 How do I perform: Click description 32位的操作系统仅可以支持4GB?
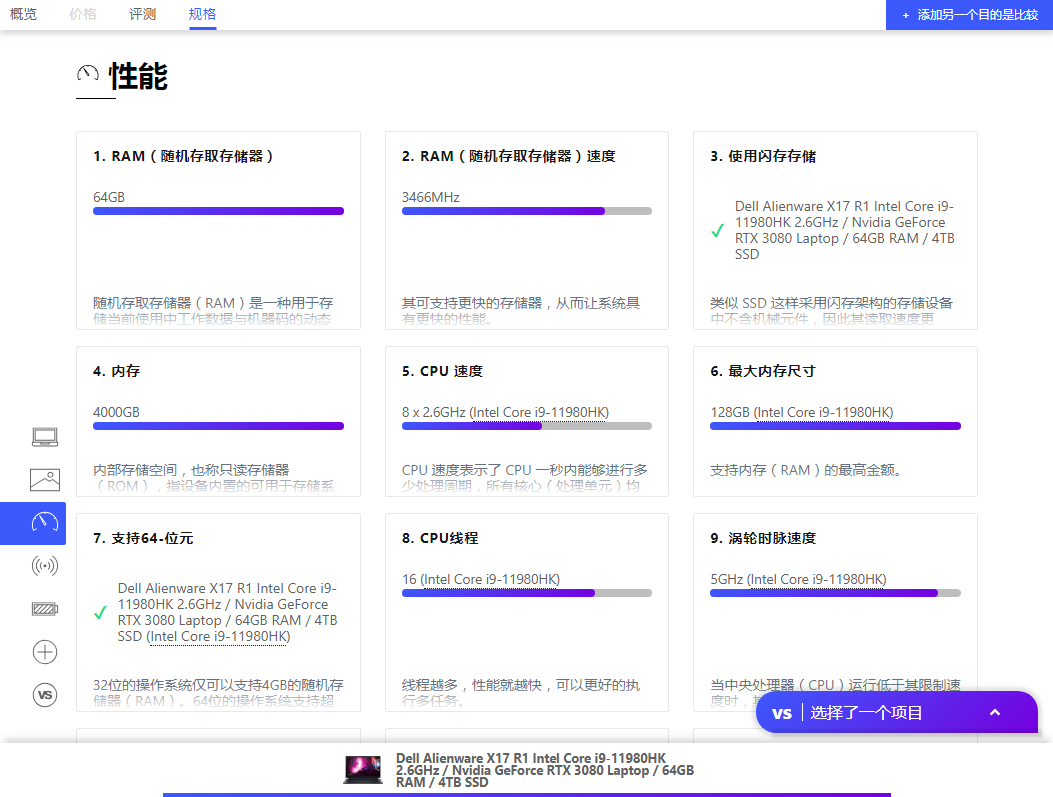(x=218, y=692)
